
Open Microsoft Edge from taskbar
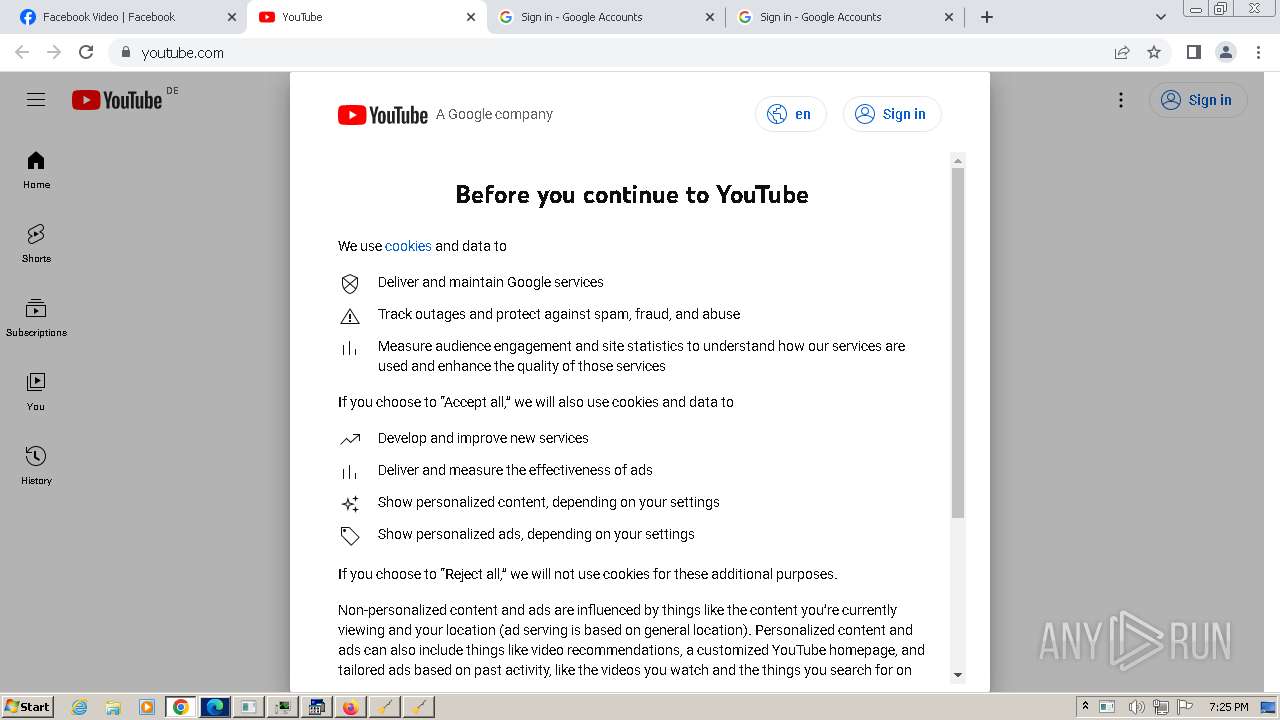click(x=214, y=707)
